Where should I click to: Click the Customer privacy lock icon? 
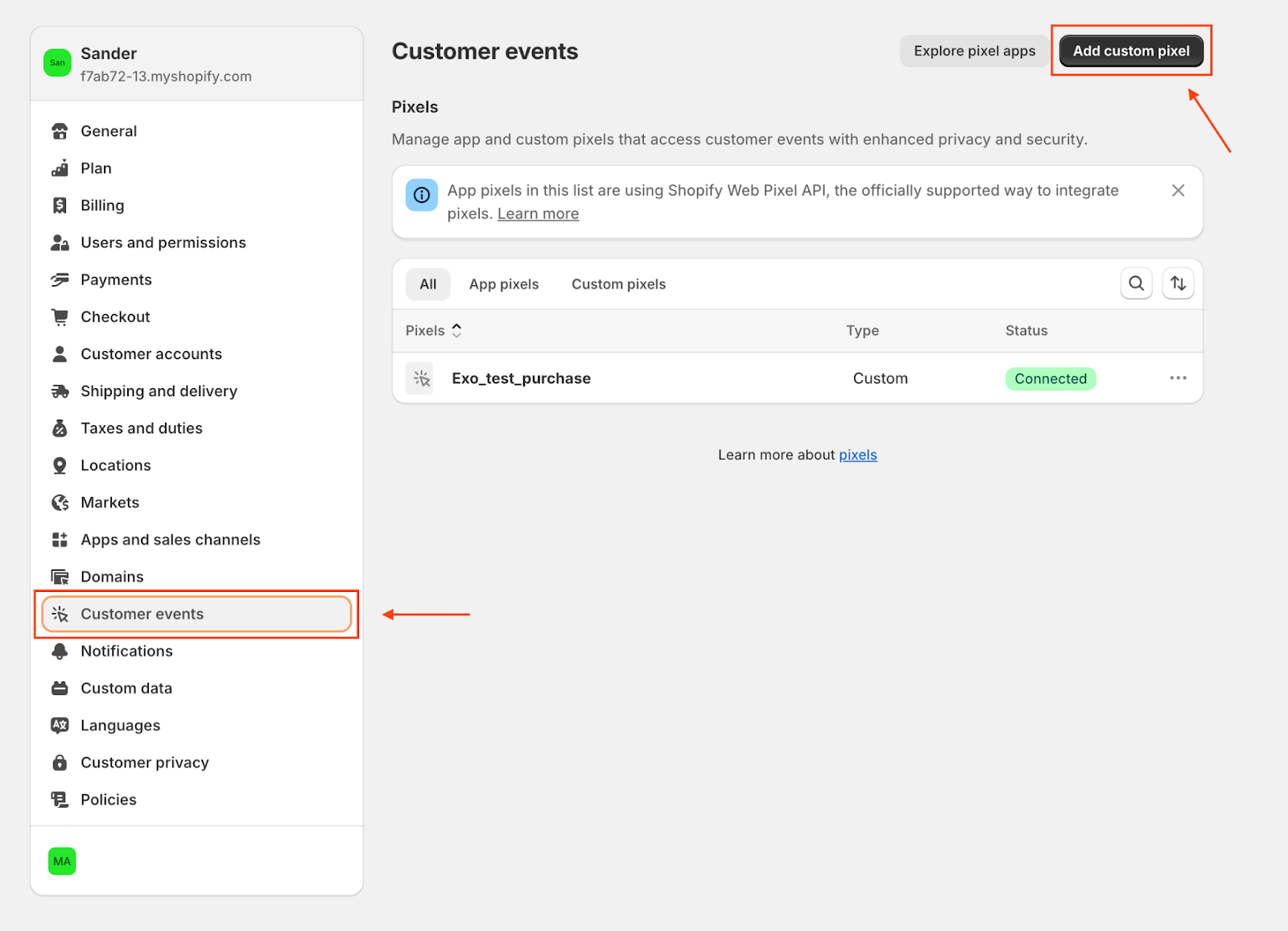pos(60,763)
